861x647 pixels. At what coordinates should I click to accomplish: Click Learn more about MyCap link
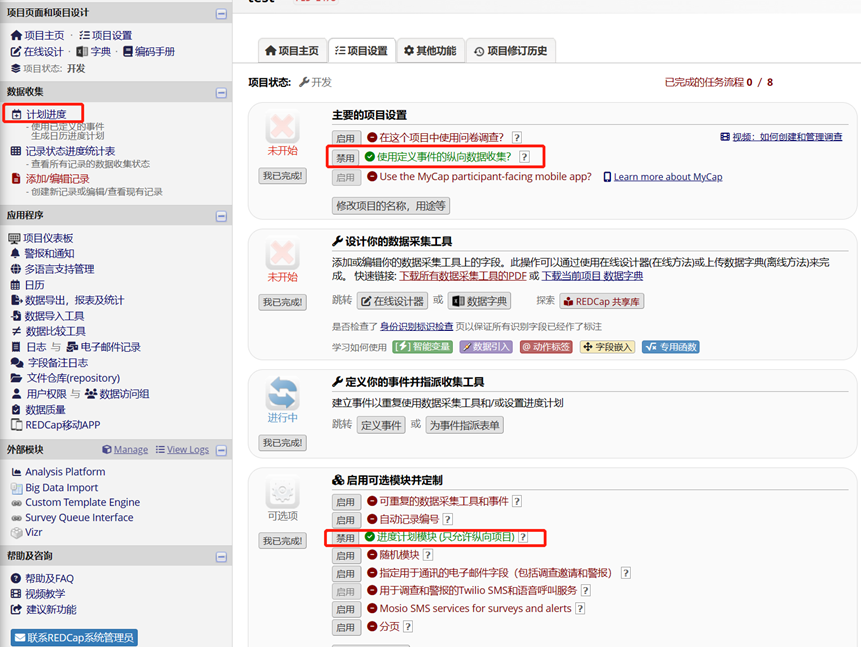668,177
